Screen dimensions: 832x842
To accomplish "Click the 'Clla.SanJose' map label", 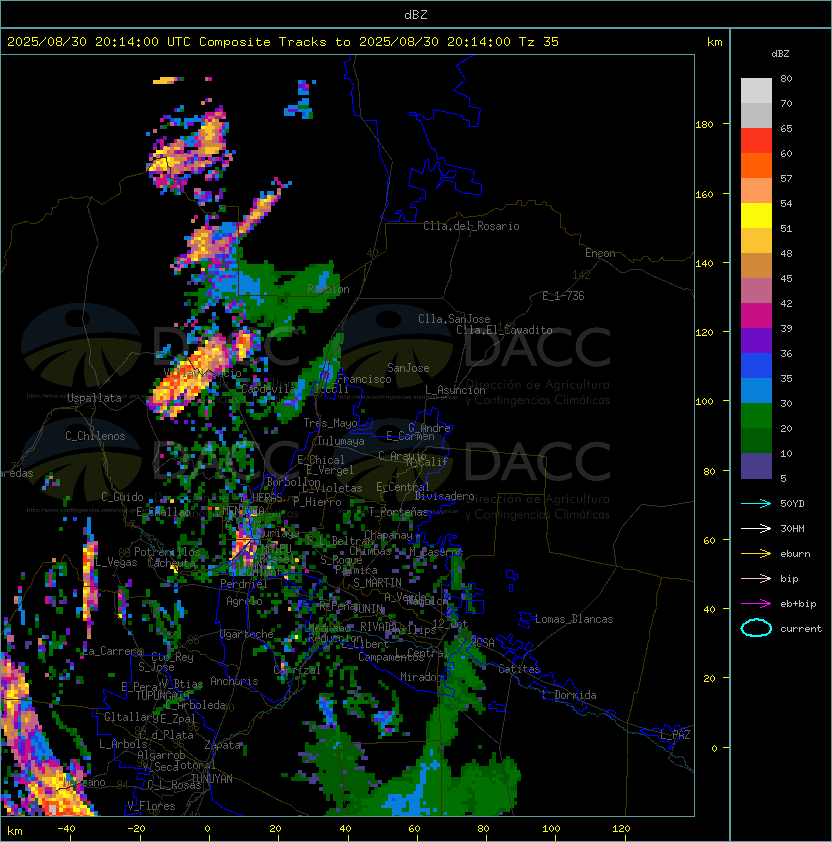I will (454, 319).
